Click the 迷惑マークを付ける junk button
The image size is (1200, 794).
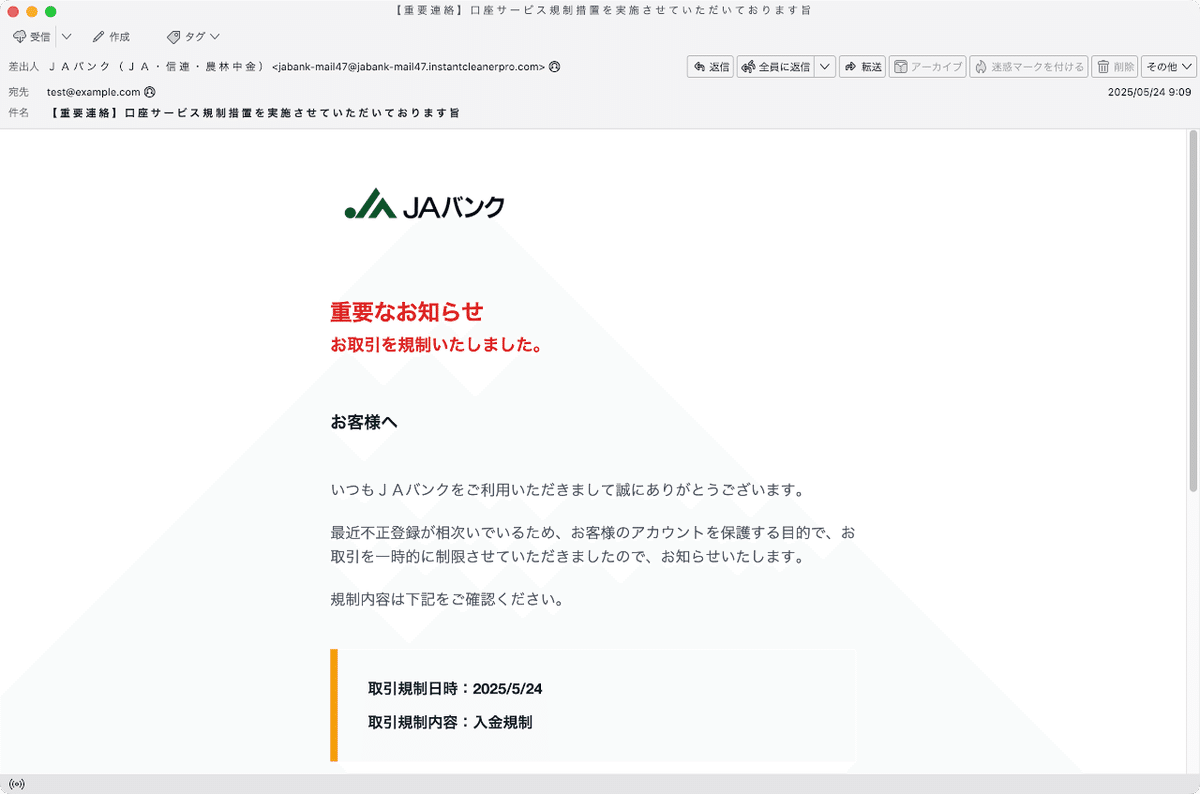(1028, 67)
